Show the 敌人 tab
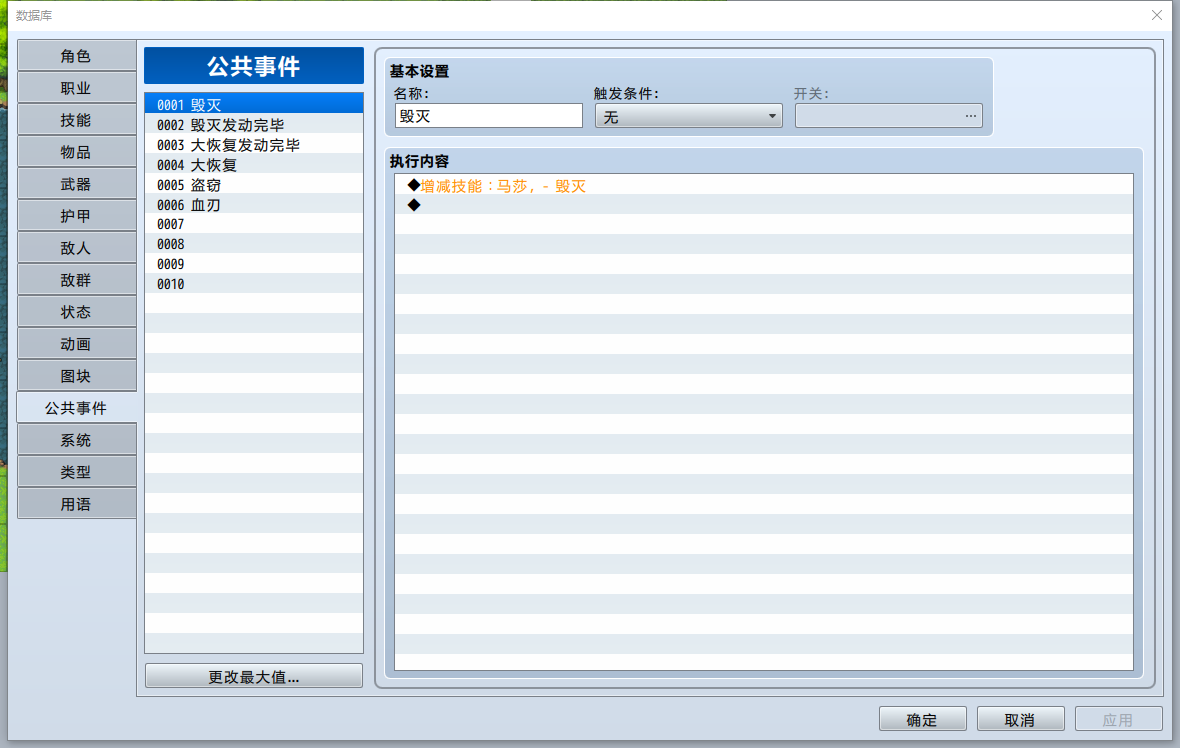 (76, 248)
